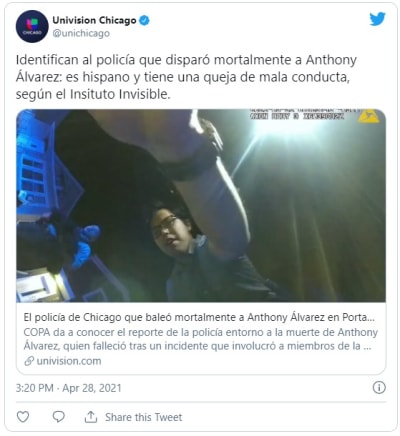The image size is (400, 436).
Task: Click the share upload arrow icon
Action: (91, 417)
